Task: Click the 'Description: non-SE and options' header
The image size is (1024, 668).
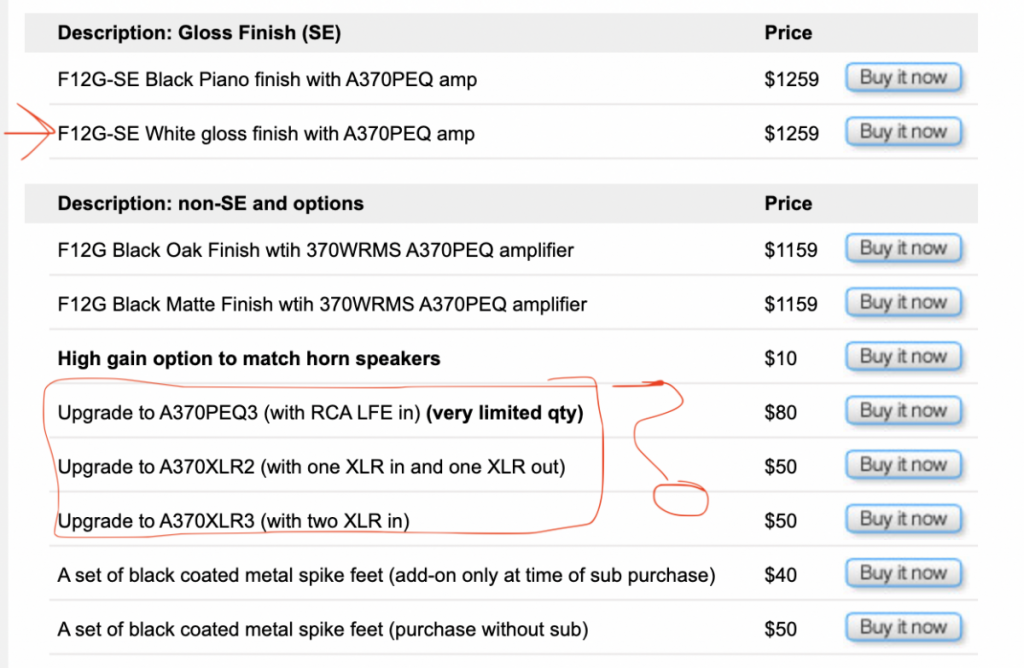Action: [x=210, y=203]
